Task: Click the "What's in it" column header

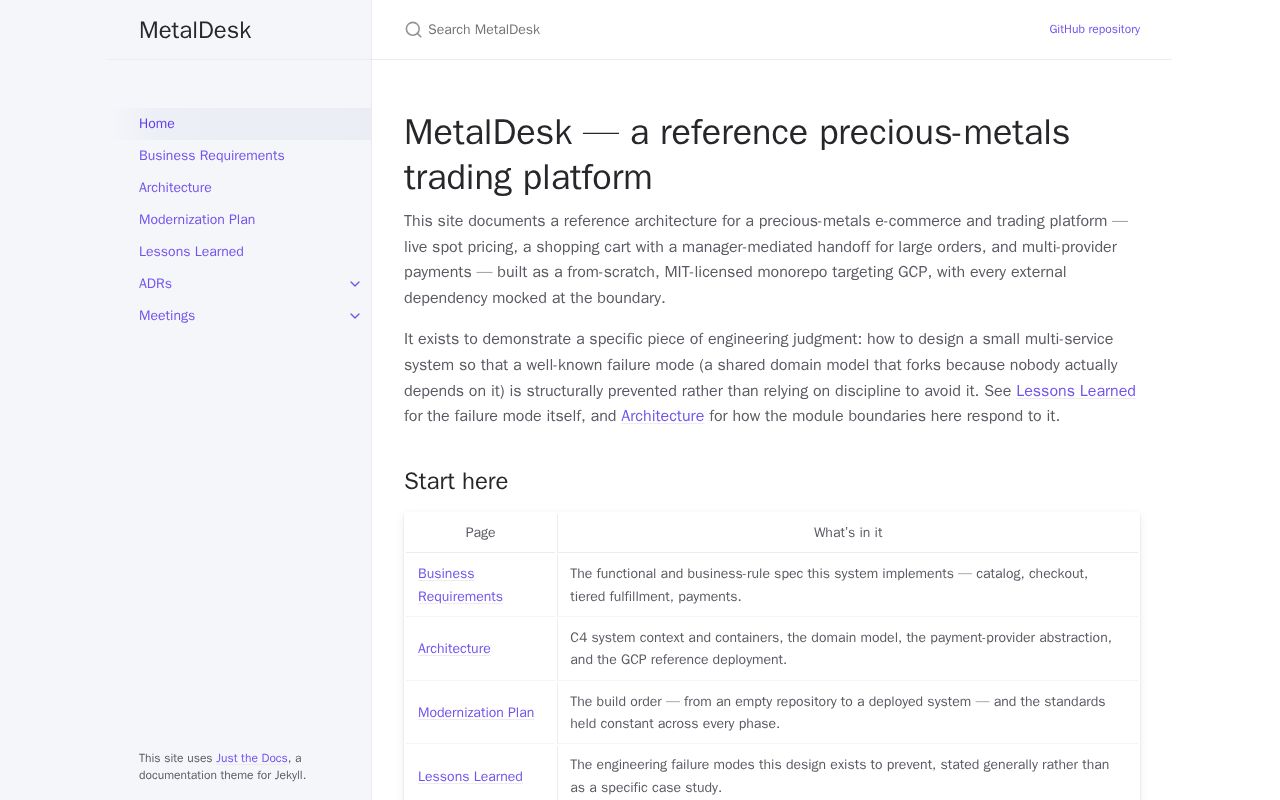Action: click(x=848, y=533)
